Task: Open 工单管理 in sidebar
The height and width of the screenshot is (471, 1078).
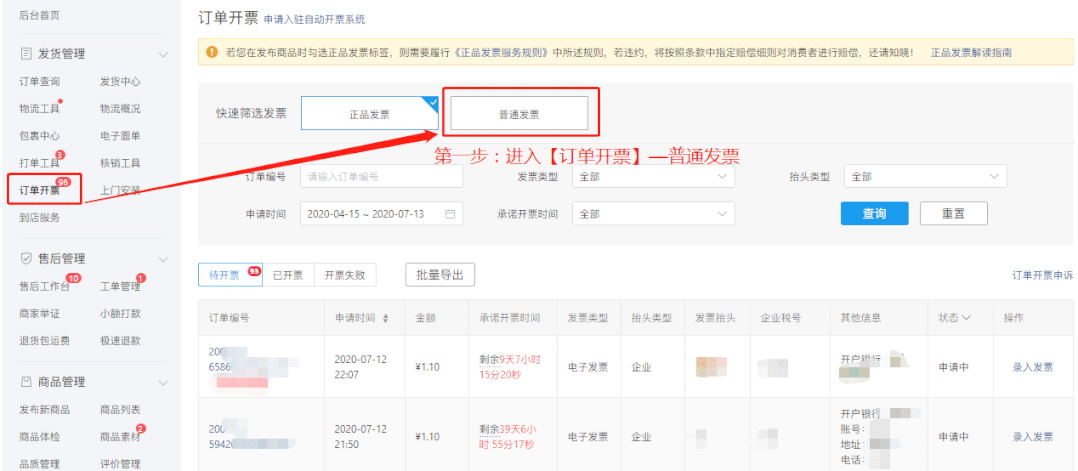Action: click(x=120, y=286)
